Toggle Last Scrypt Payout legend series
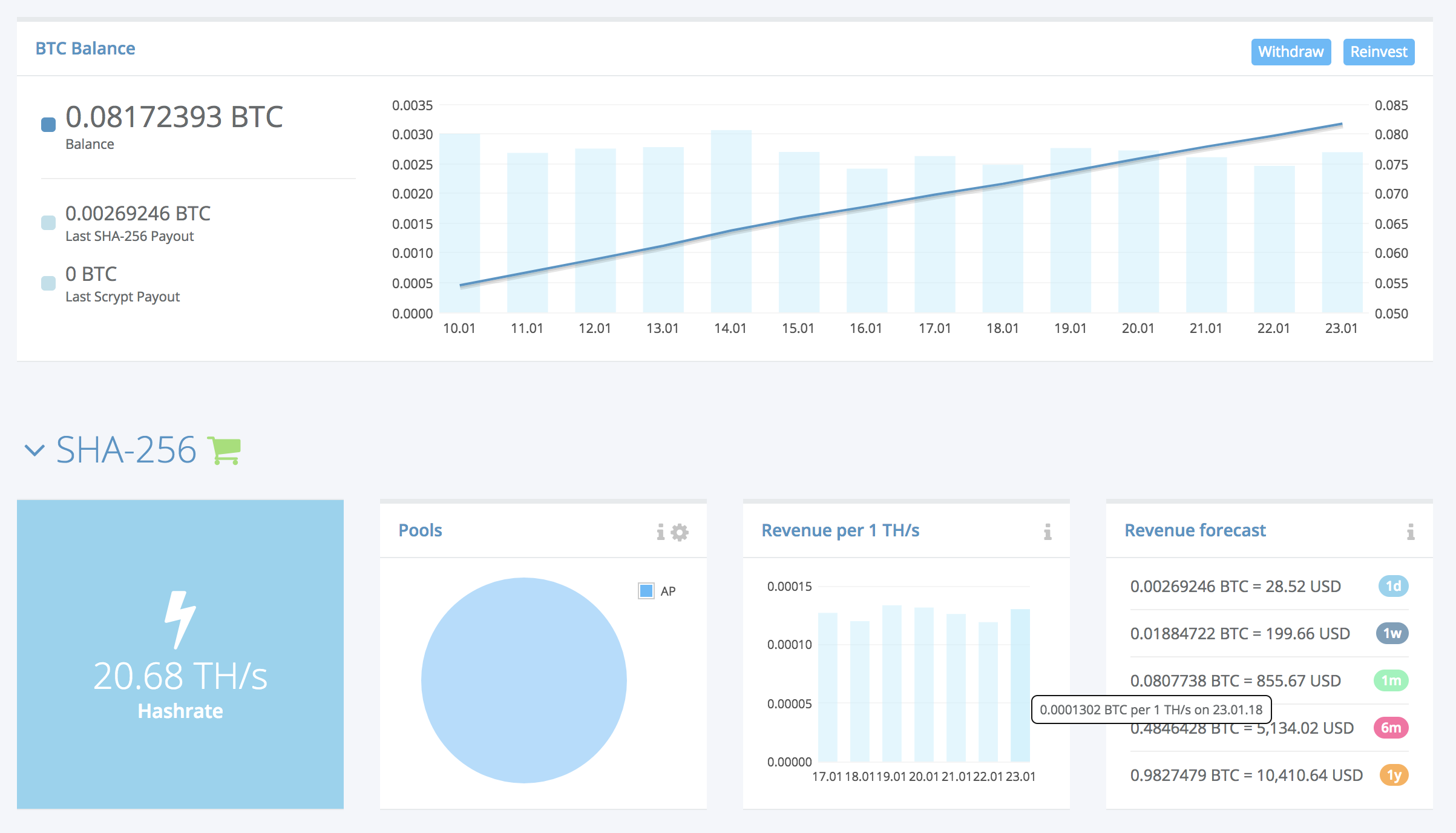1456x833 pixels. coord(48,283)
